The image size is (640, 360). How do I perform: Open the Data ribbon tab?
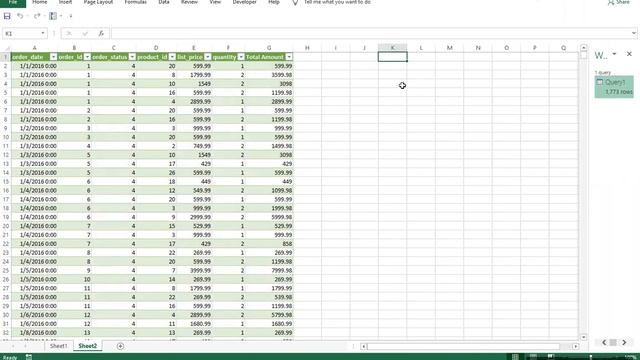[x=164, y=2]
